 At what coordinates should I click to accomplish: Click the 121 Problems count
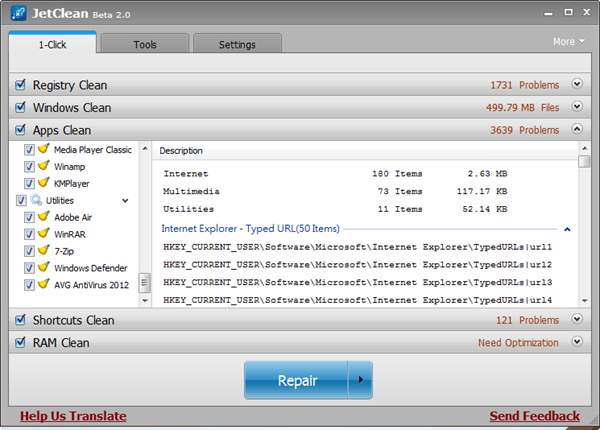[x=527, y=320]
